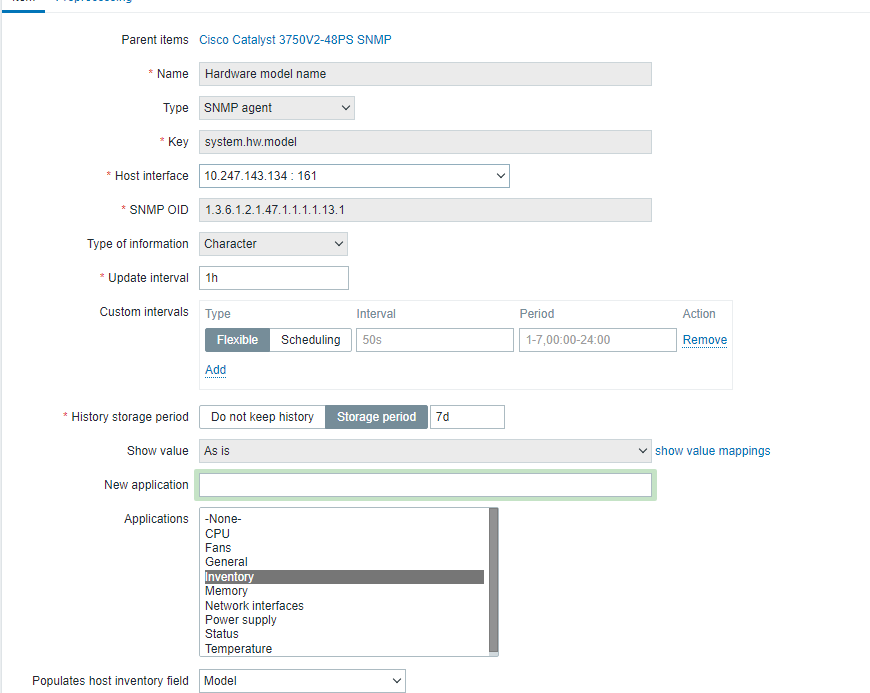The width and height of the screenshot is (870, 693).
Task: Click the custom Interval 50s field
Action: tap(434, 340)
